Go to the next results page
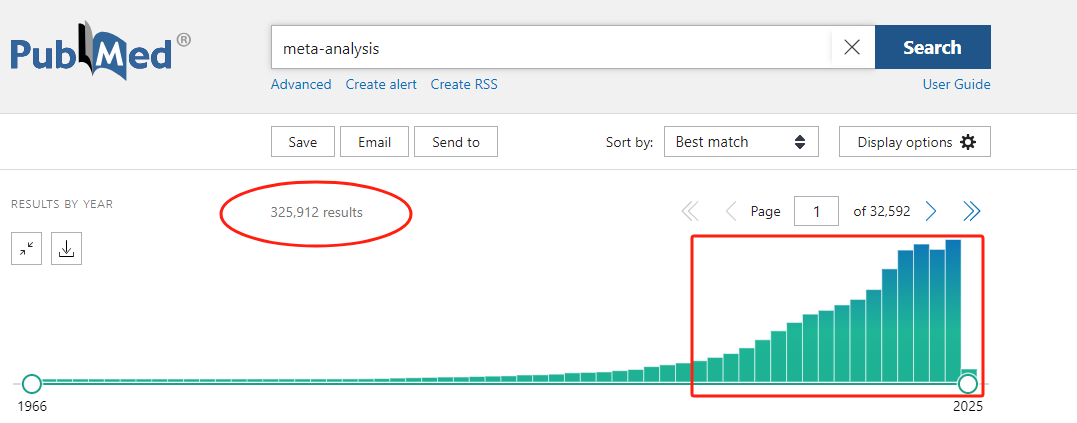The image size is (1077, 423). coord(931,212)
